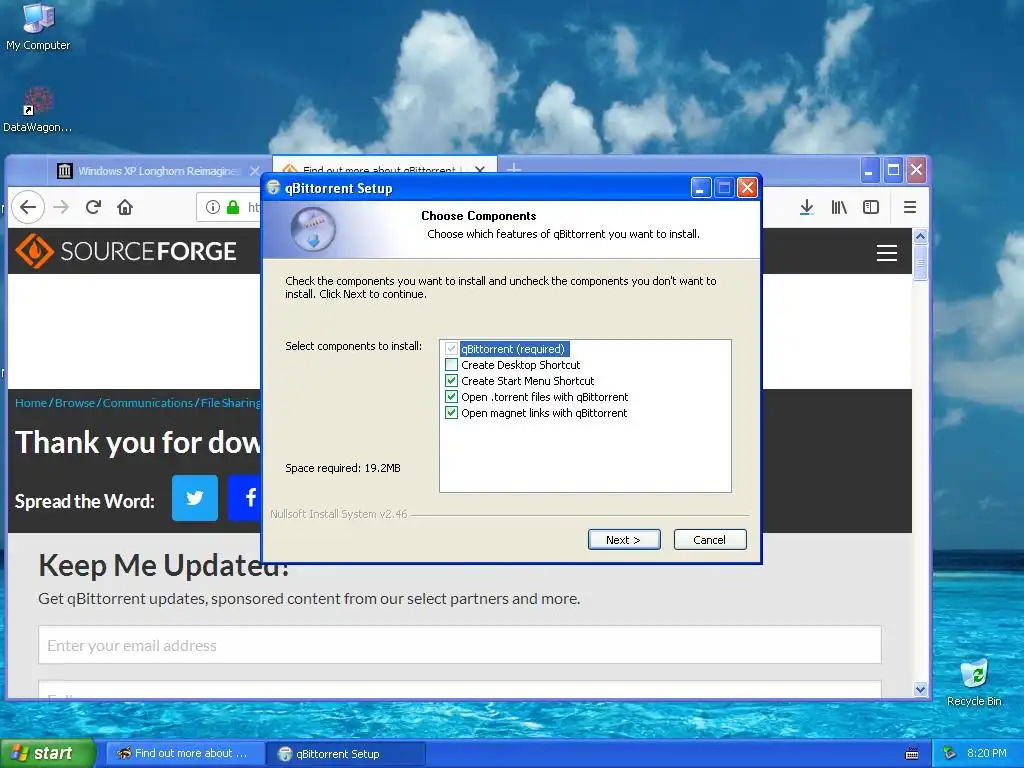The width and height of the screenshot is (1024, 768).
Task: Click the page scrollbar up arrow
Action: click(920, 236)
